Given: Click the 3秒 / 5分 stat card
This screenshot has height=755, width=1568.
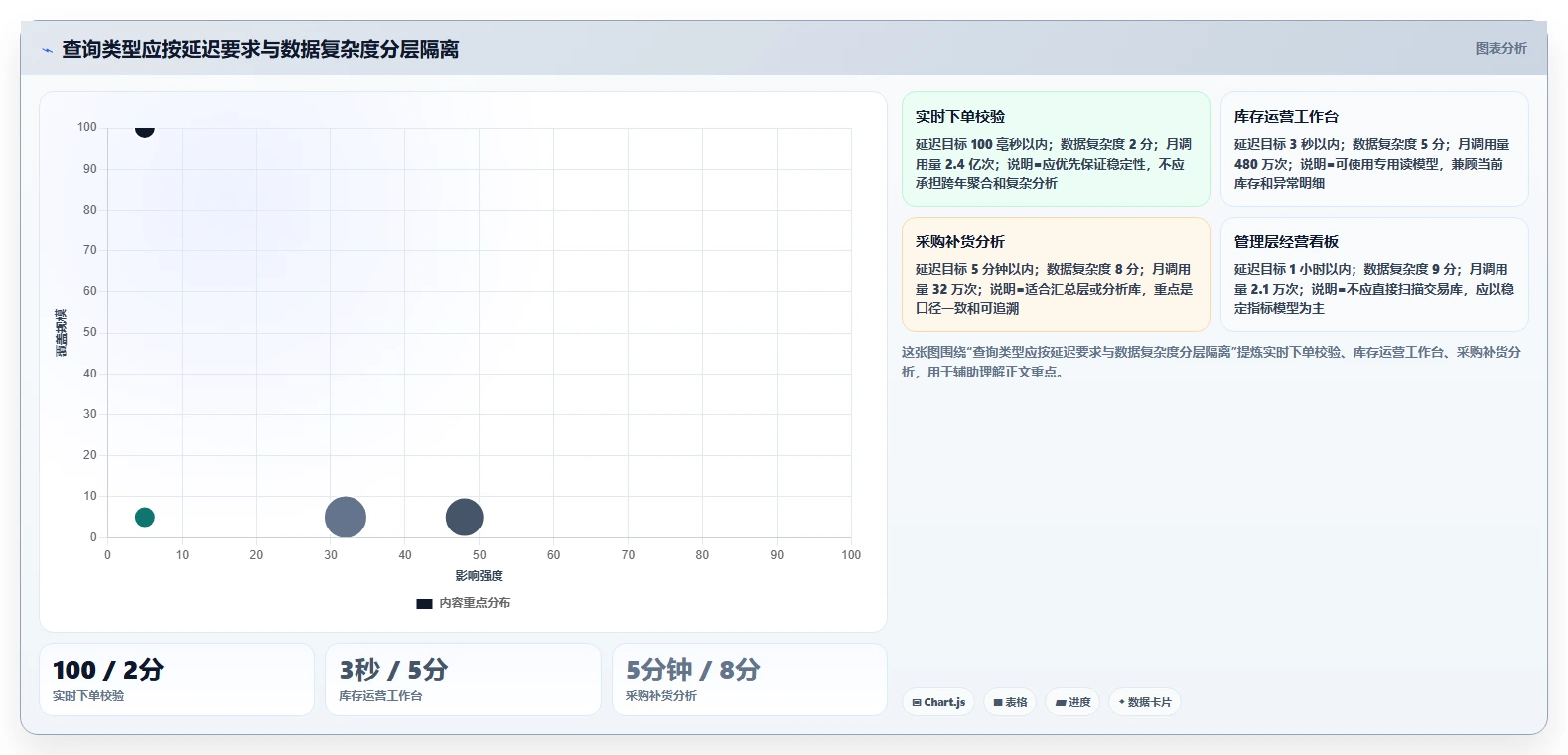Looking at the screenshot, I should [463, 679].
